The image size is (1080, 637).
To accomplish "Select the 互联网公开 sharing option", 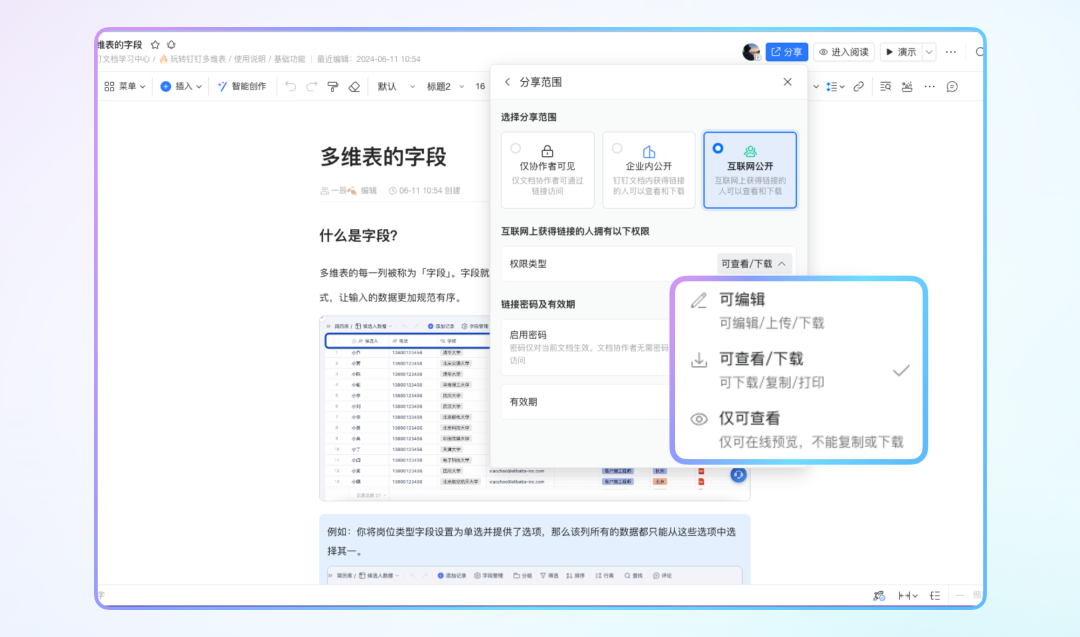I will coord(749,170).
